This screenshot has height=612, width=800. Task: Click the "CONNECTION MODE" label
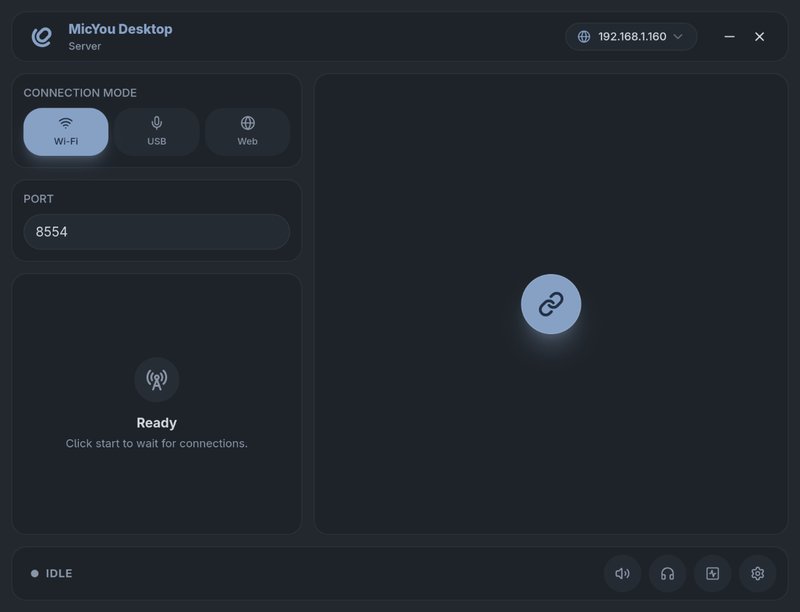80,93
